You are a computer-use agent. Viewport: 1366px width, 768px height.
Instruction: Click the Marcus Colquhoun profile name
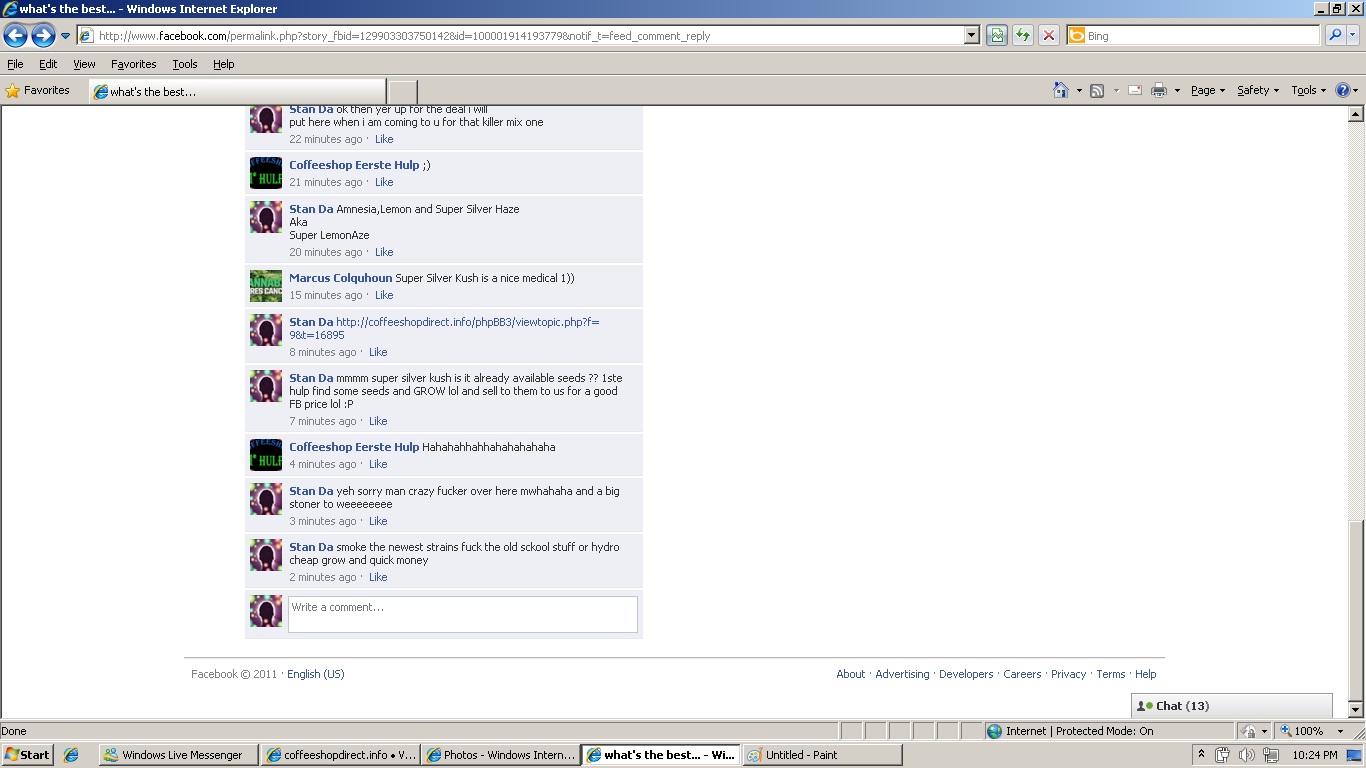(340, 278)
